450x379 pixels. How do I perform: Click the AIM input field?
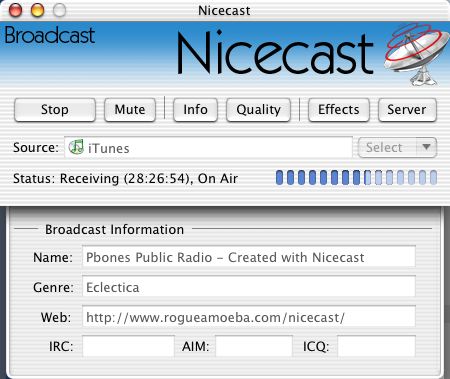[254, 347]
